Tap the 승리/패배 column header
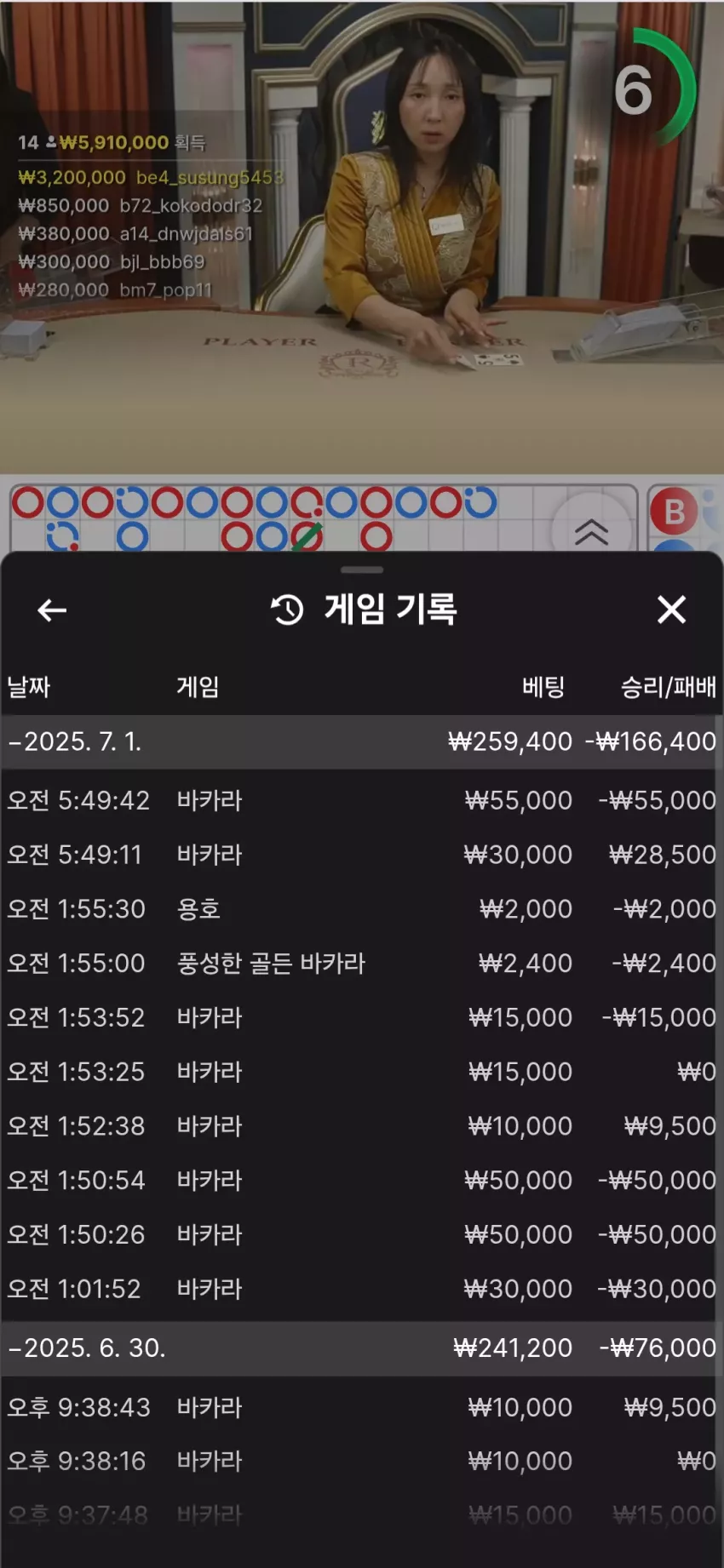724x1568 pixels. 669,686
